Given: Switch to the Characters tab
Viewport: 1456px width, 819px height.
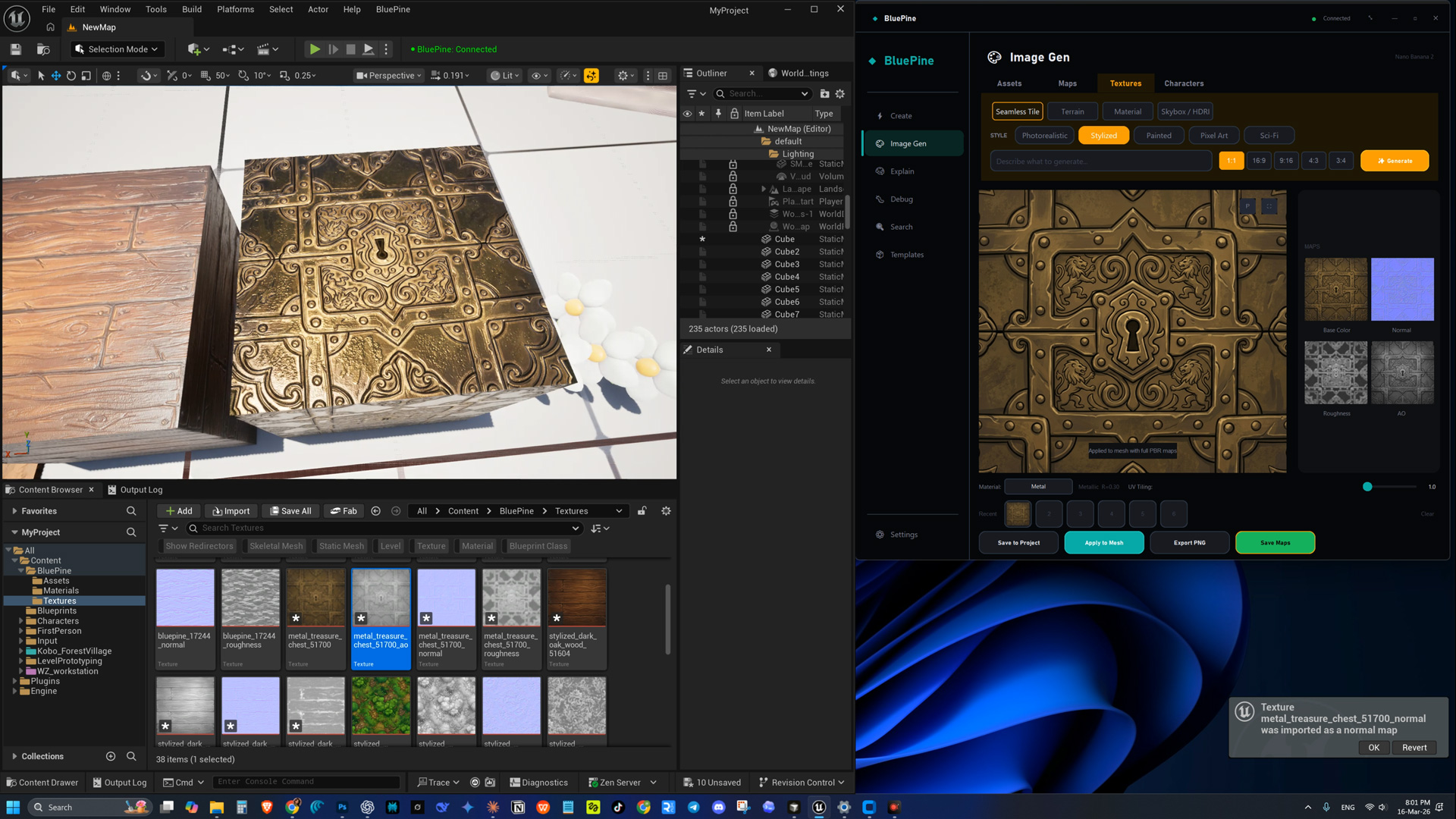Looking at the screenshot, I should [1183, 83].
